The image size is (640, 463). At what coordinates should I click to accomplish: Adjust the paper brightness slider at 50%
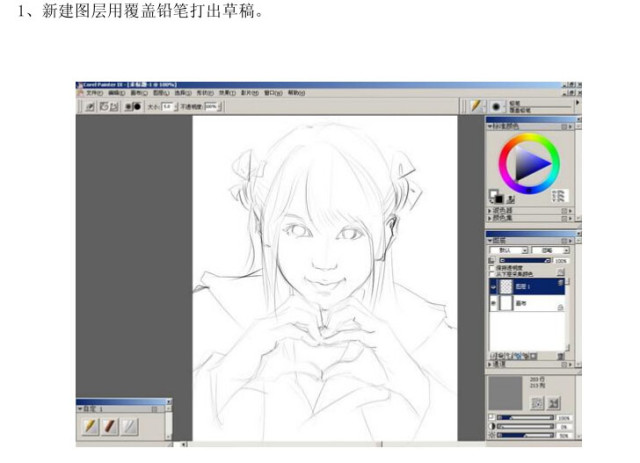pyautogui.click(x=525, y=435)
